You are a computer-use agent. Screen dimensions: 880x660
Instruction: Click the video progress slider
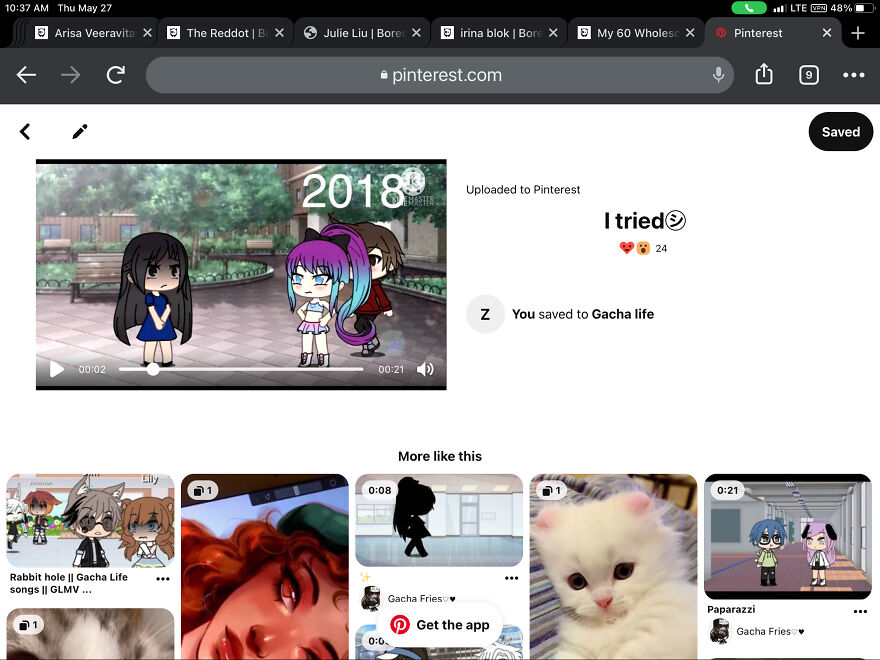click(240, 369)
